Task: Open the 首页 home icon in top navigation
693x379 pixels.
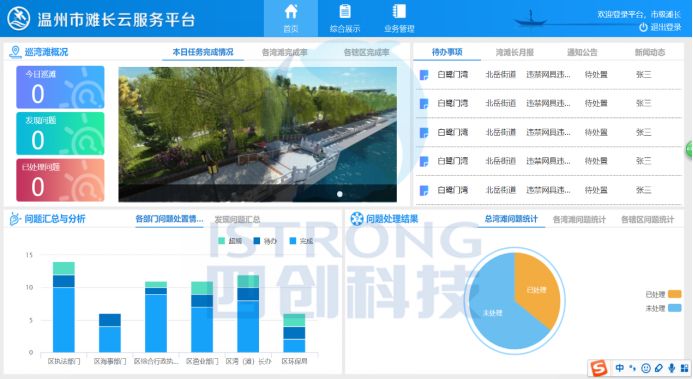Action: click(291, 11)
